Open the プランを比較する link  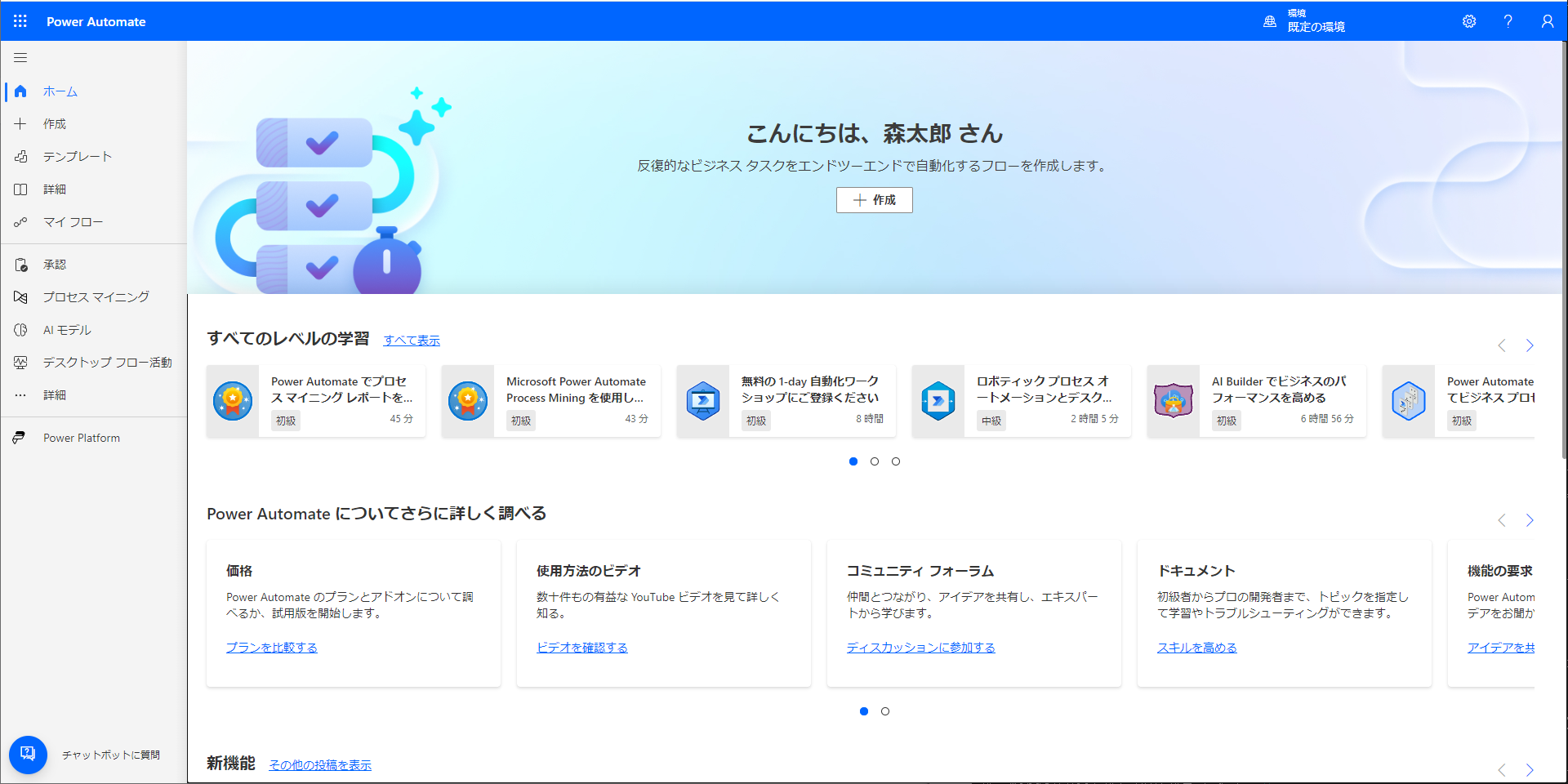pyautogui.click(x=271, y=647)
